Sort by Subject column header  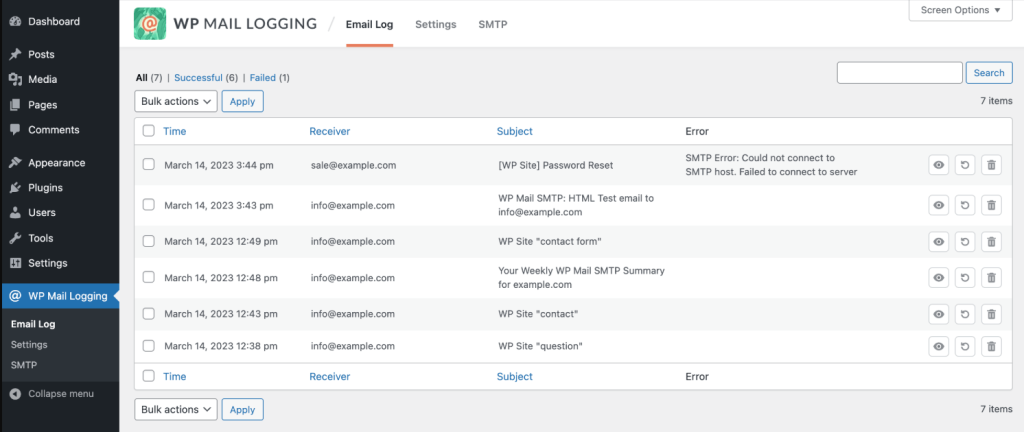coord(515,131)
